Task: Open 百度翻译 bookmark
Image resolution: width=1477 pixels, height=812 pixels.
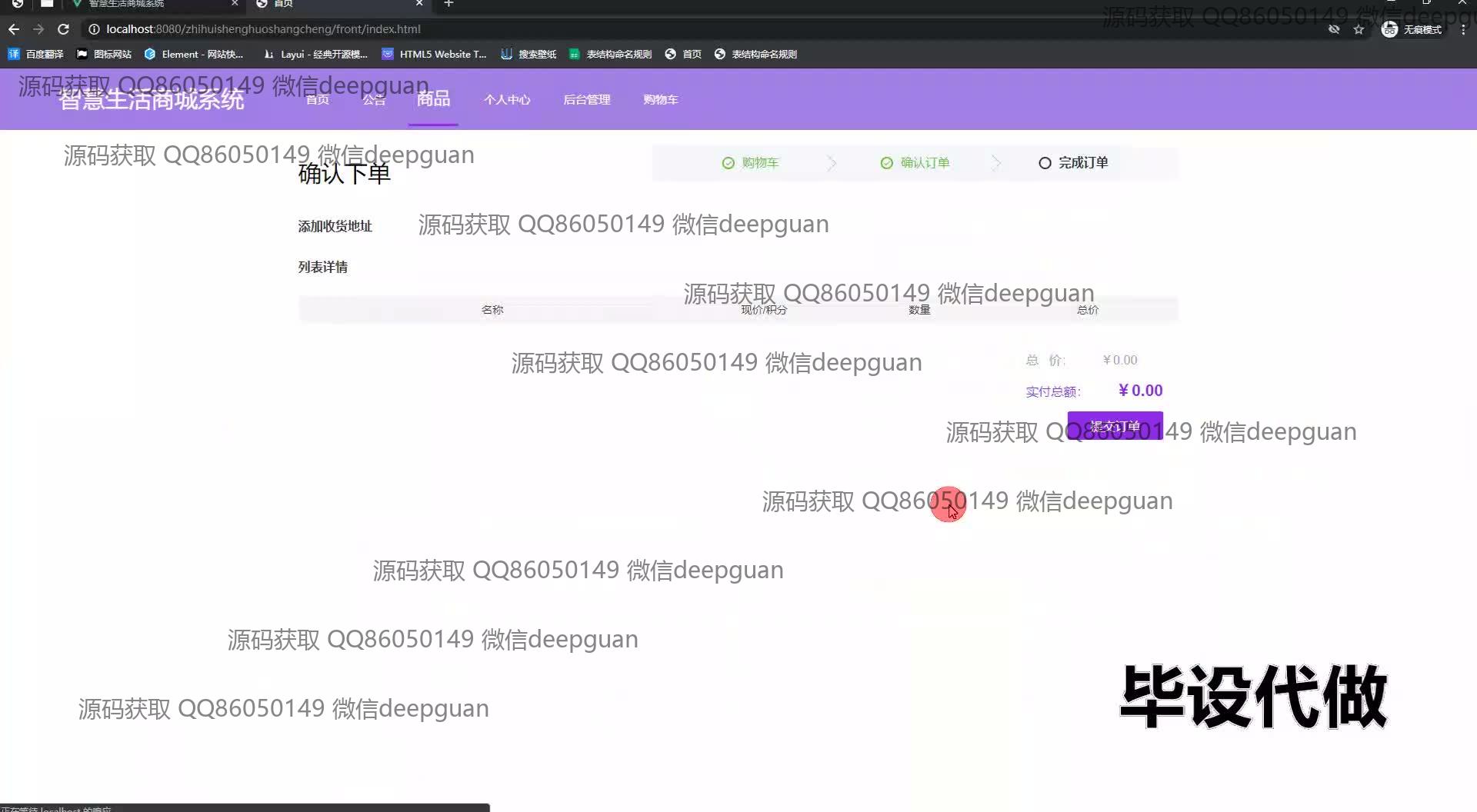Action: (x=36, y=54)
